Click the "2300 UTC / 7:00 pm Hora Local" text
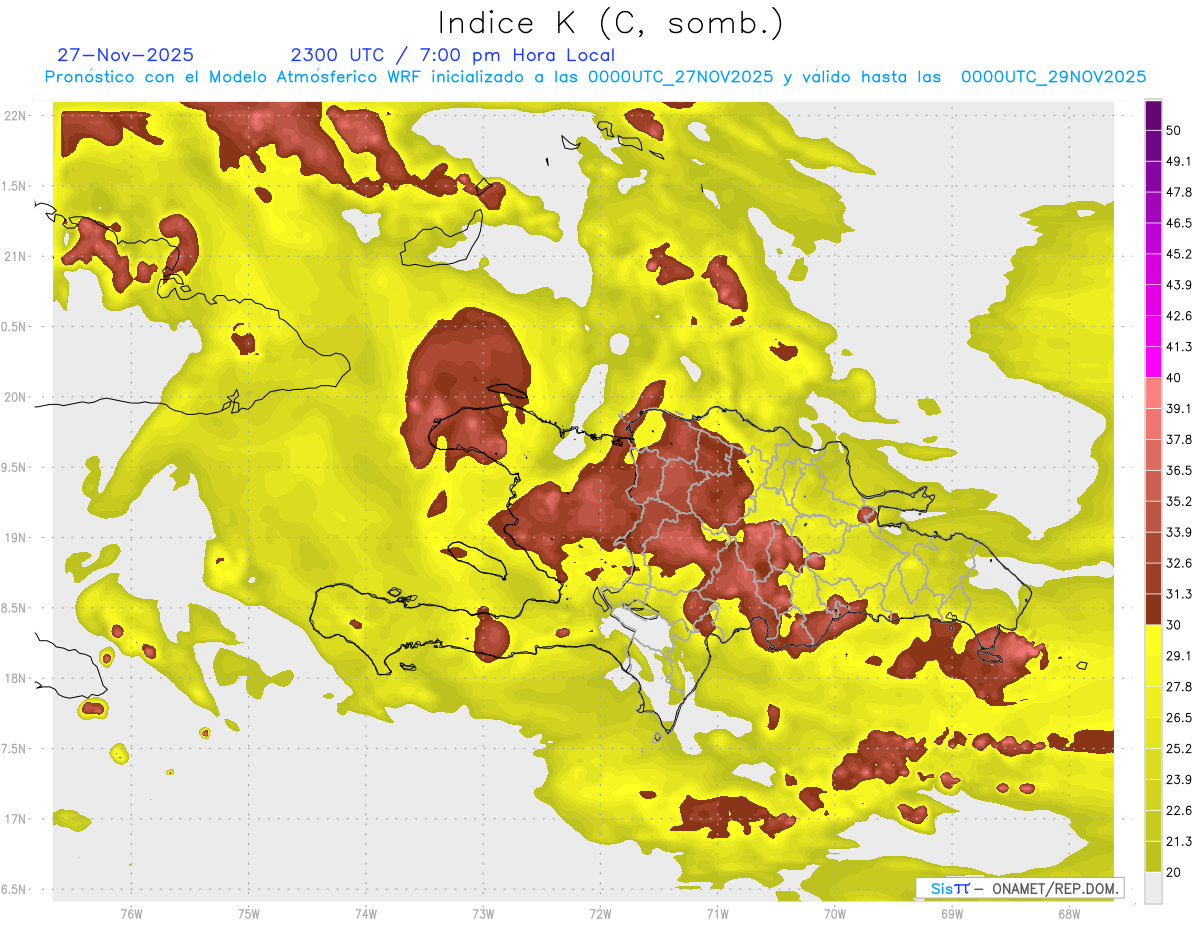This screenshot has width=1200, height=927. (x=452, y=55)
